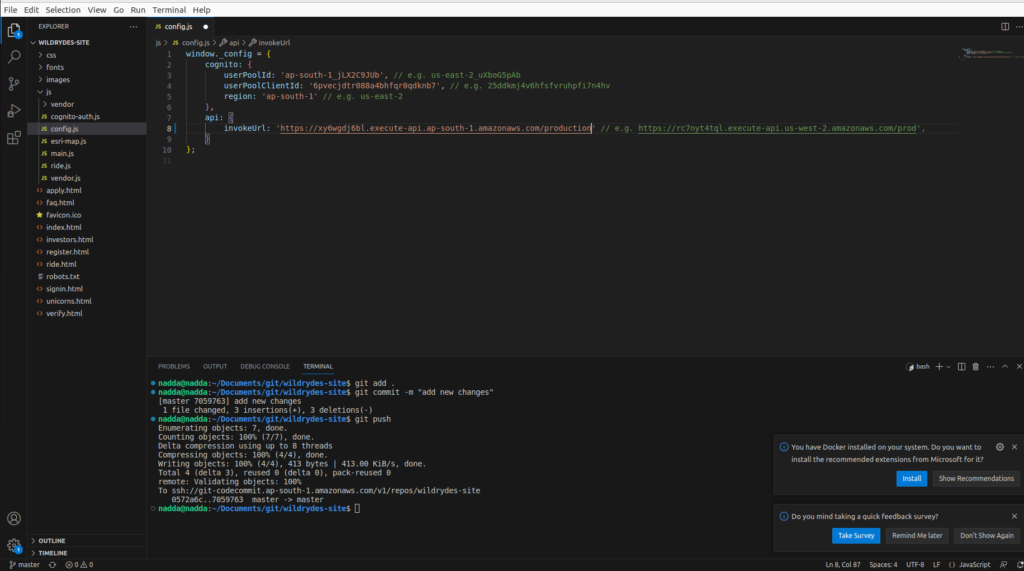The height and width of the screenshot is (571, 1024).
Task: Open the File menu
Action: point(10,10)
